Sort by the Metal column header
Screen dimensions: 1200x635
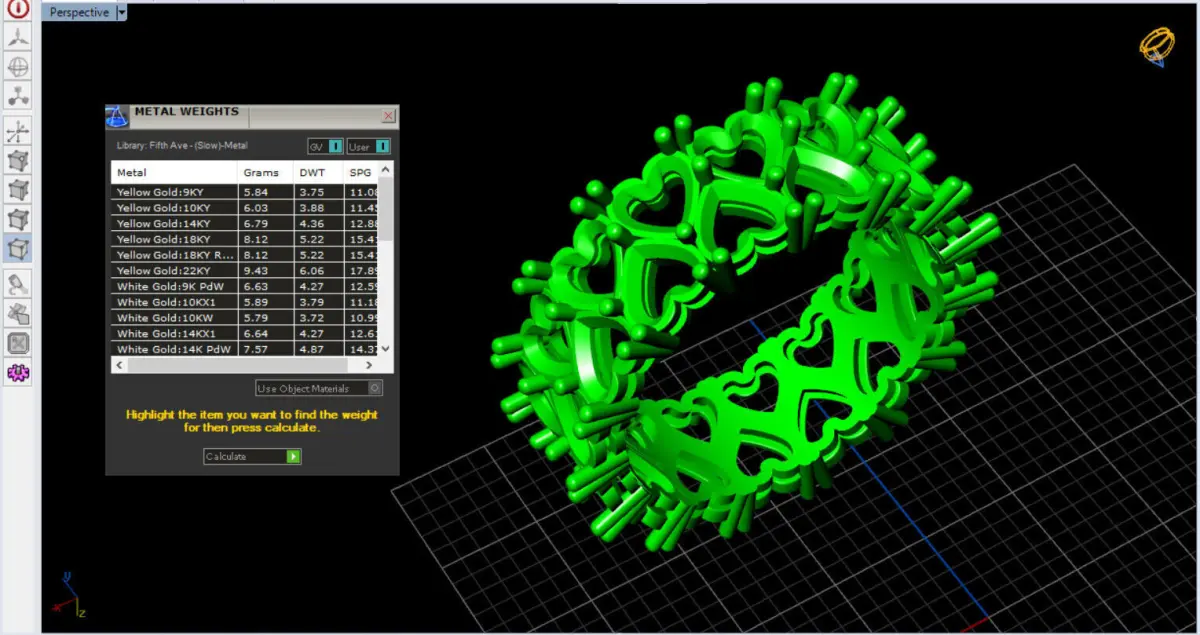tap(174, 173)
